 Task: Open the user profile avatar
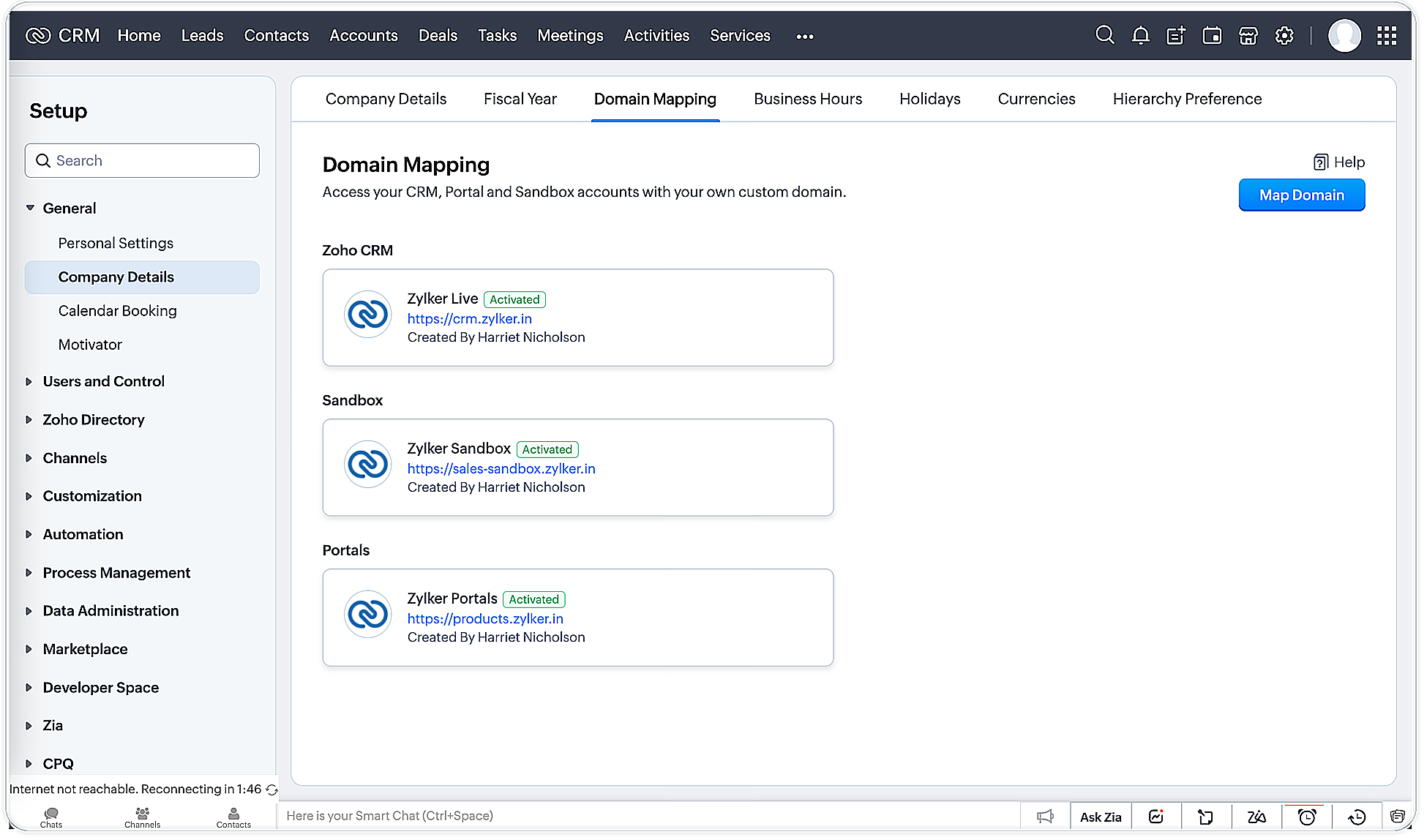click(1344, 35)
